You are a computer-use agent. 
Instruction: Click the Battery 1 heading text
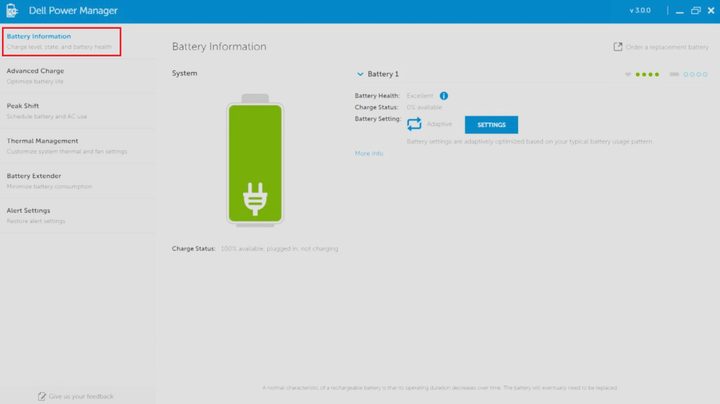click(x=383, y=74)
